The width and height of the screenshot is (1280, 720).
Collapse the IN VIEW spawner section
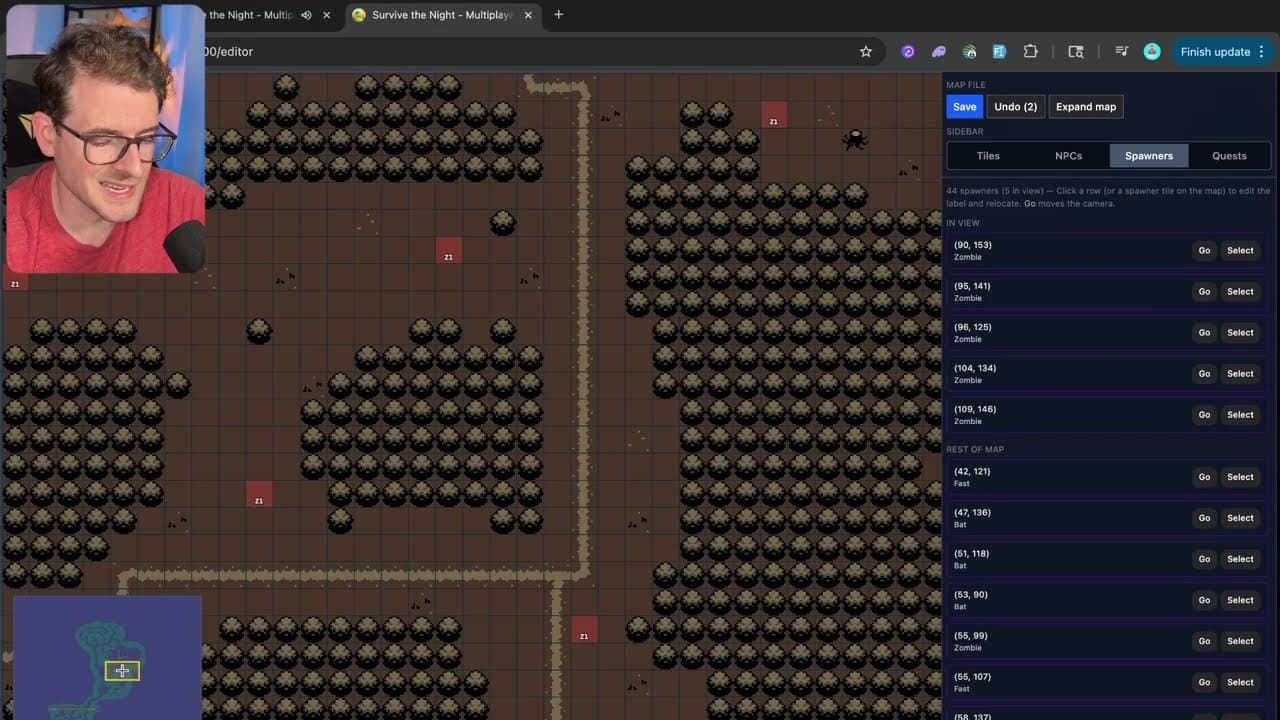(x=962, y=222)
